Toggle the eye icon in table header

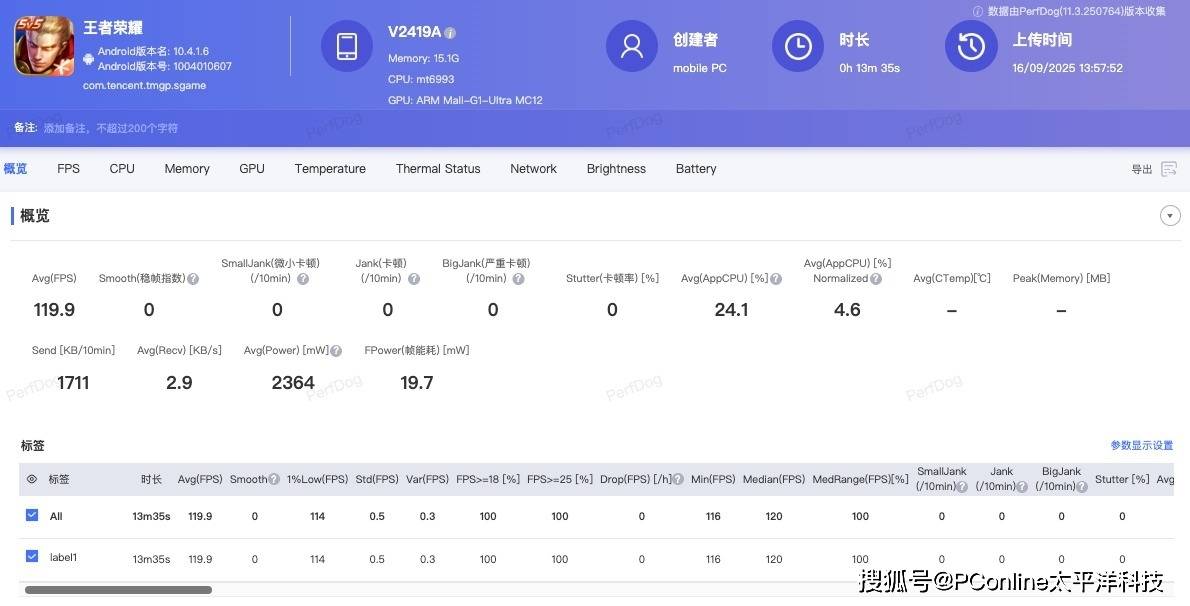coord(32,480)
